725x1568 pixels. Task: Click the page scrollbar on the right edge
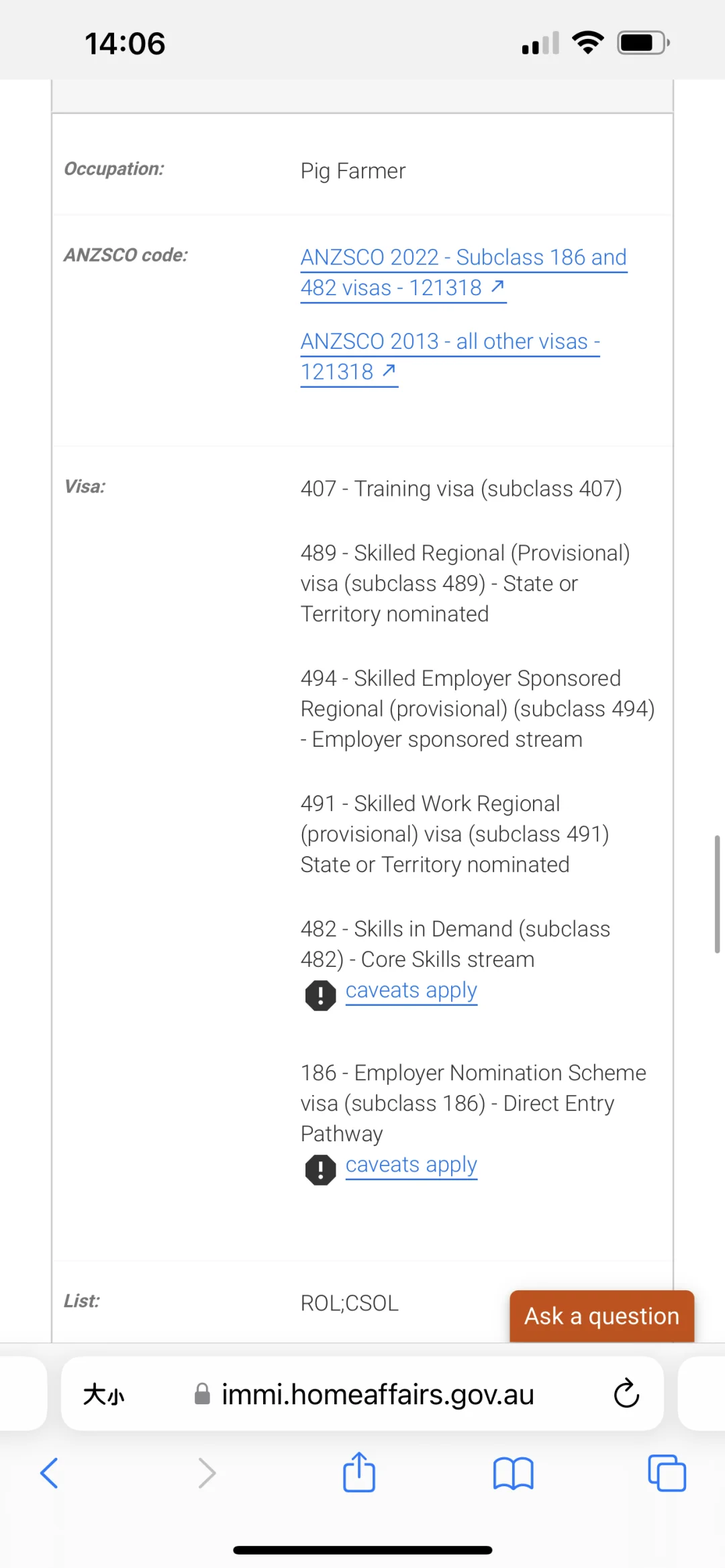click(717, 894)
